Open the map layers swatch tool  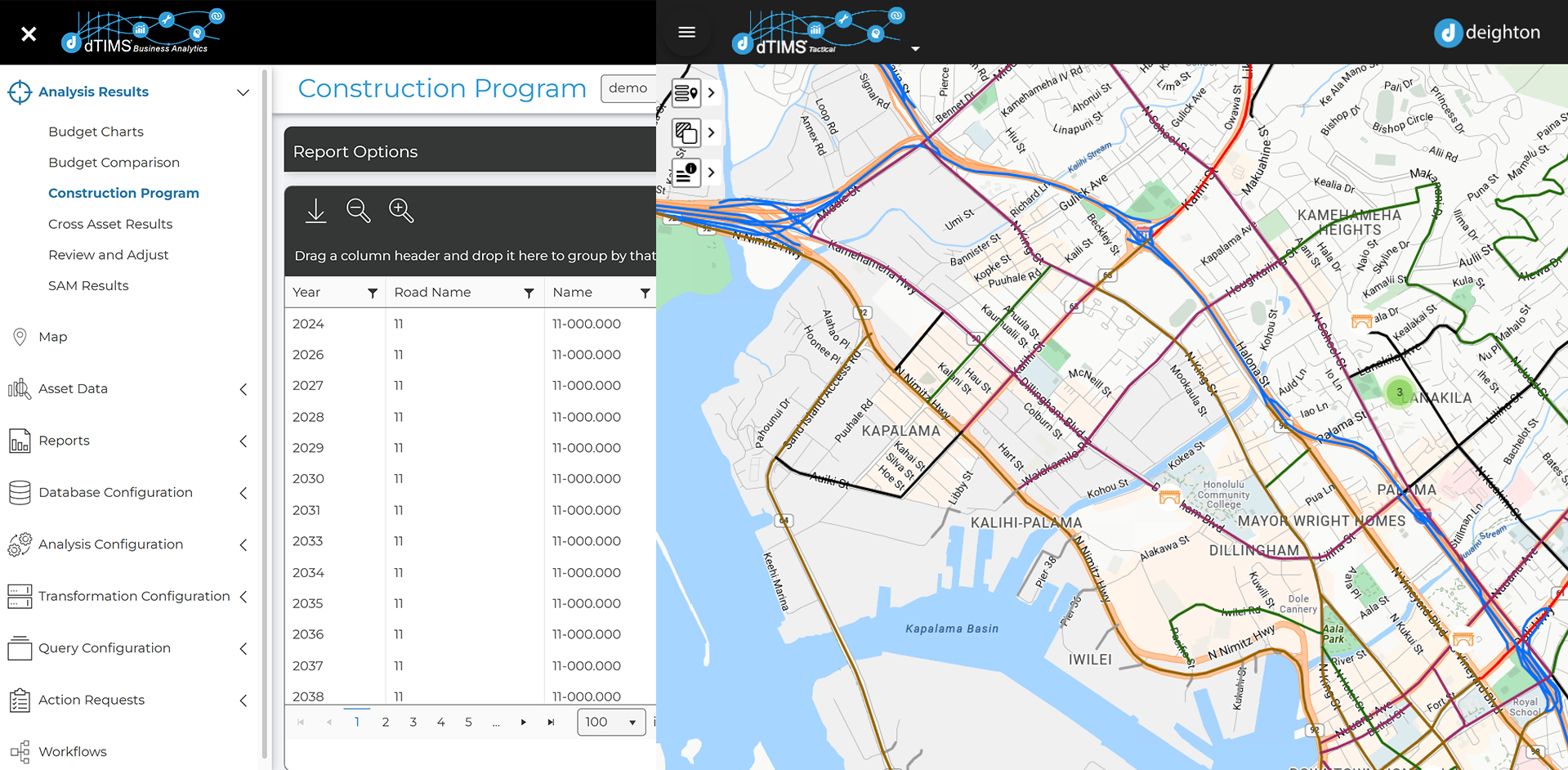pyautogui.click(x=686, y=132)
